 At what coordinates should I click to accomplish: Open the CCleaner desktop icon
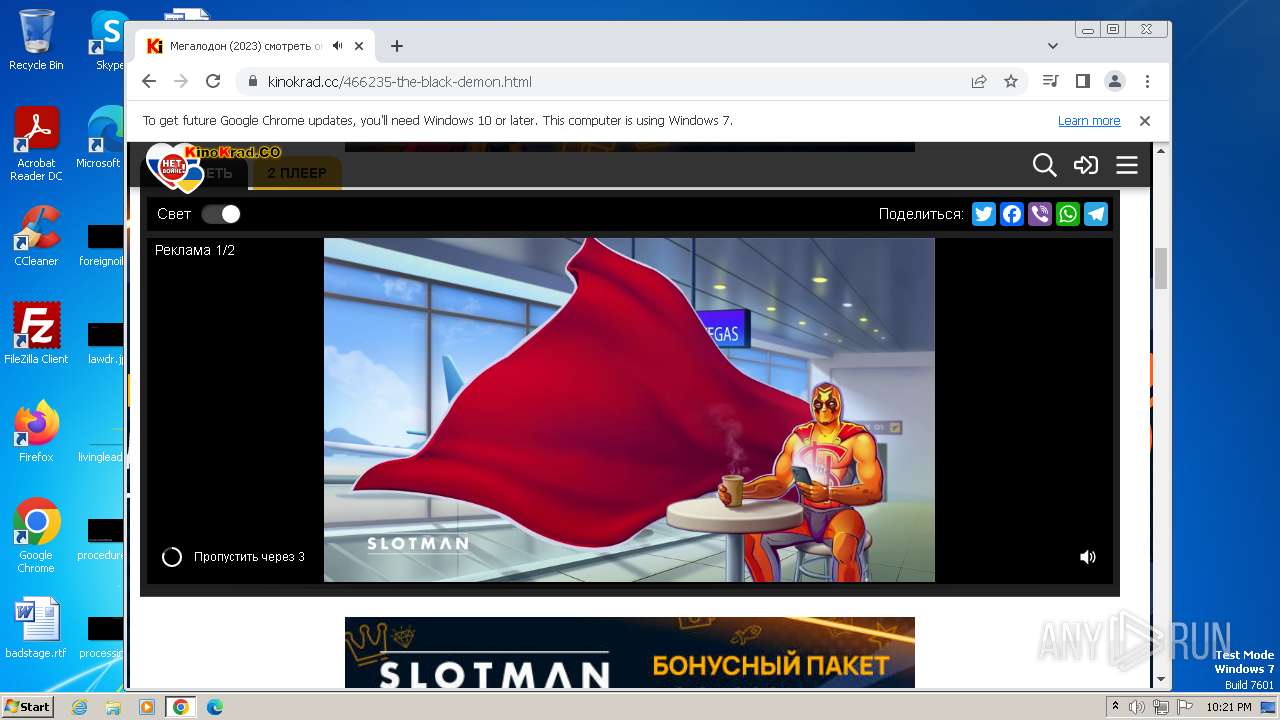(x=36, y=236)
